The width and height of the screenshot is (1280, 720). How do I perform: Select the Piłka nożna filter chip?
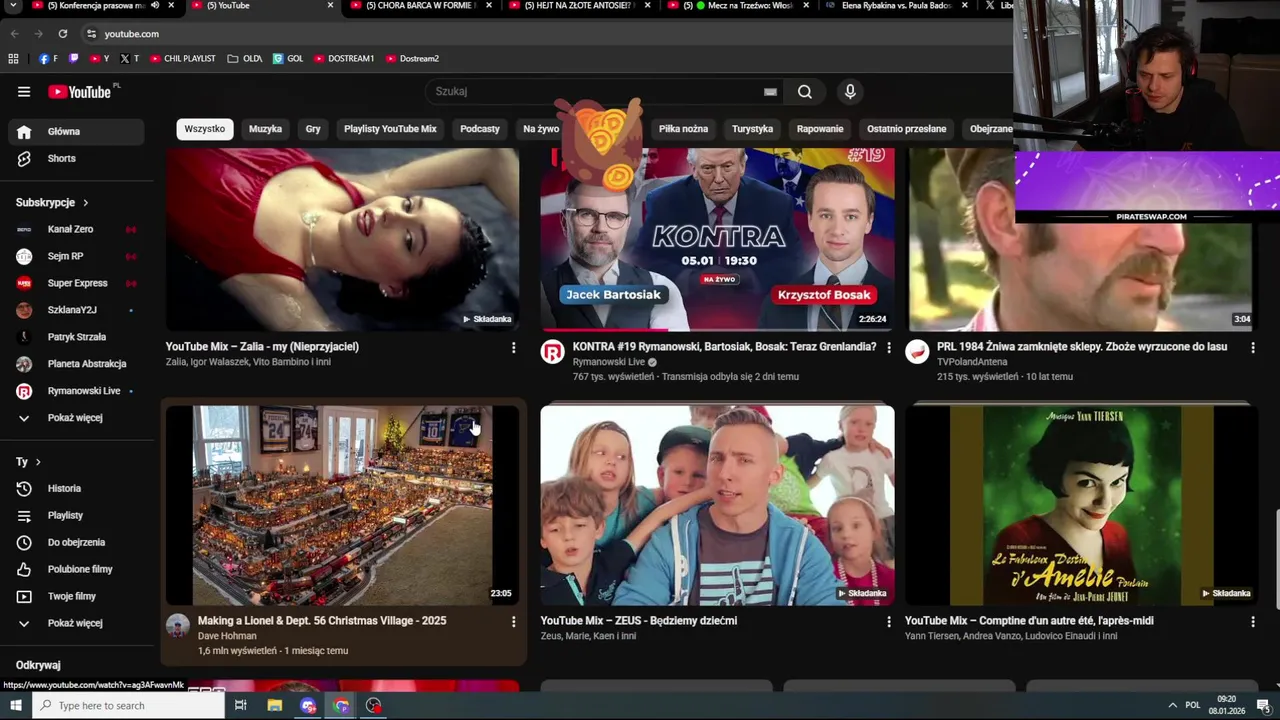[683, 129]
